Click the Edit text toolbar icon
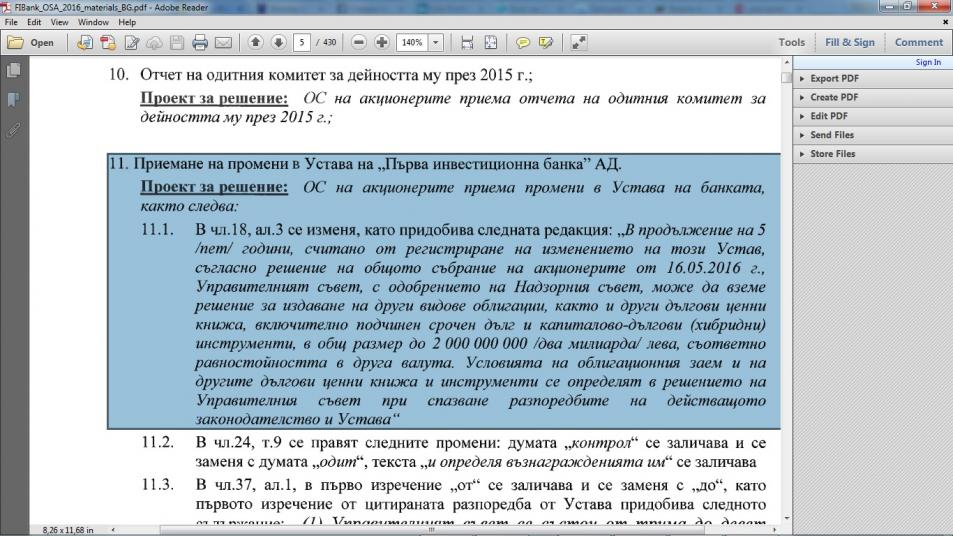 131,43
